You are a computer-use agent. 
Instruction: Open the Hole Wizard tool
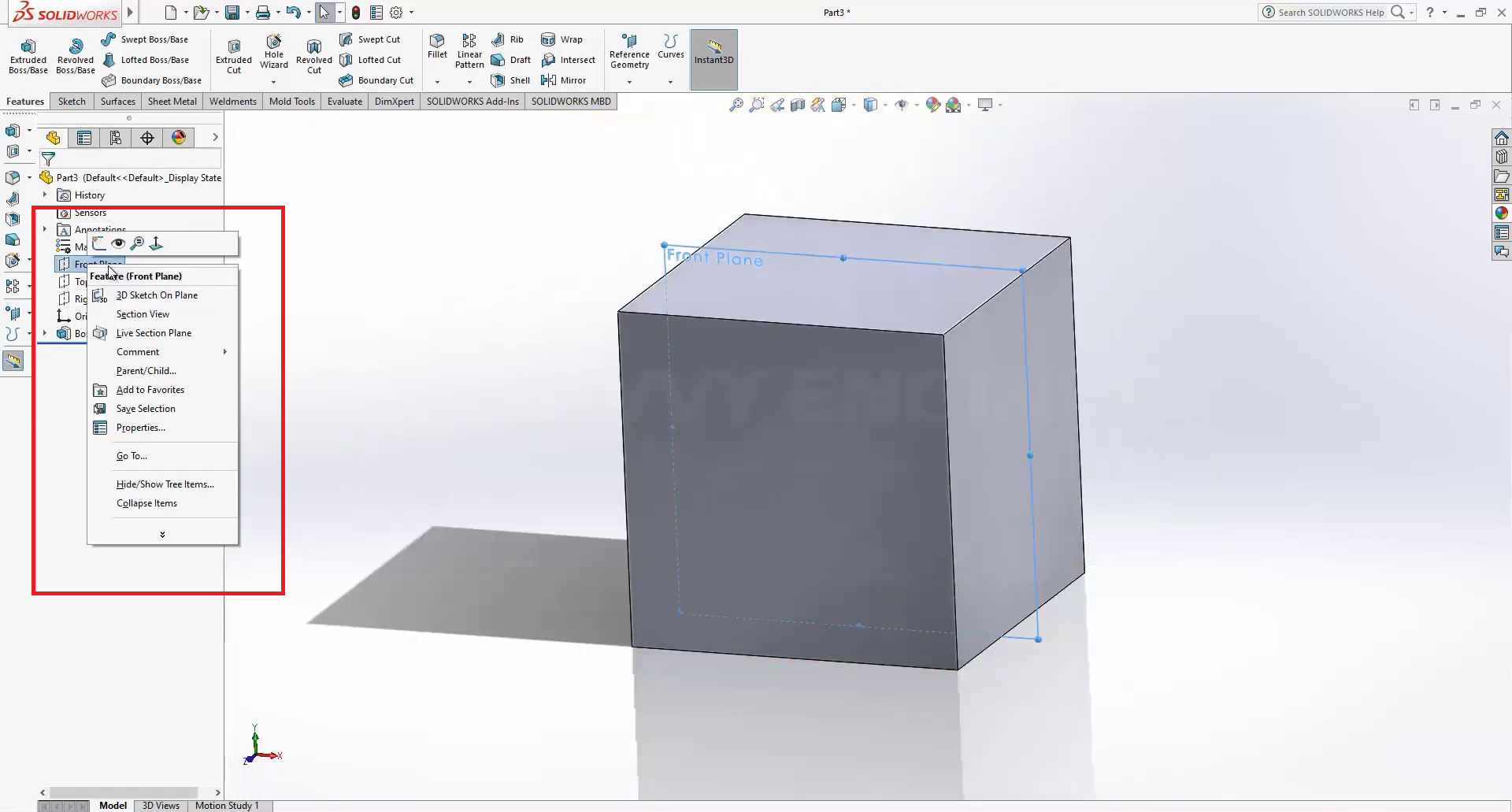(273, 52)
